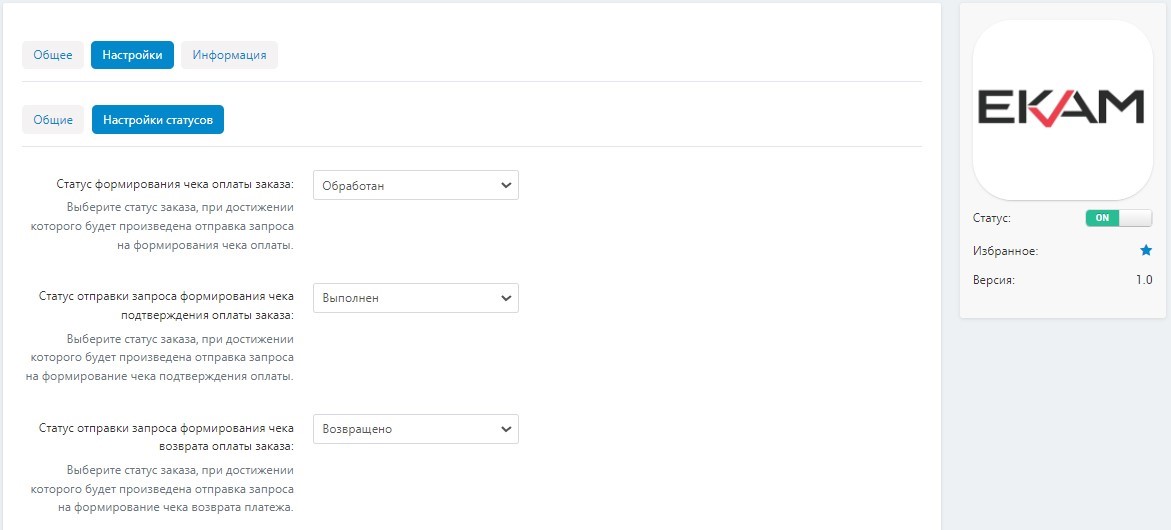This screenshot has height=530, width=1171.
Task: Click the Версия 1.0 value
Action: (x=1143, y=281)
